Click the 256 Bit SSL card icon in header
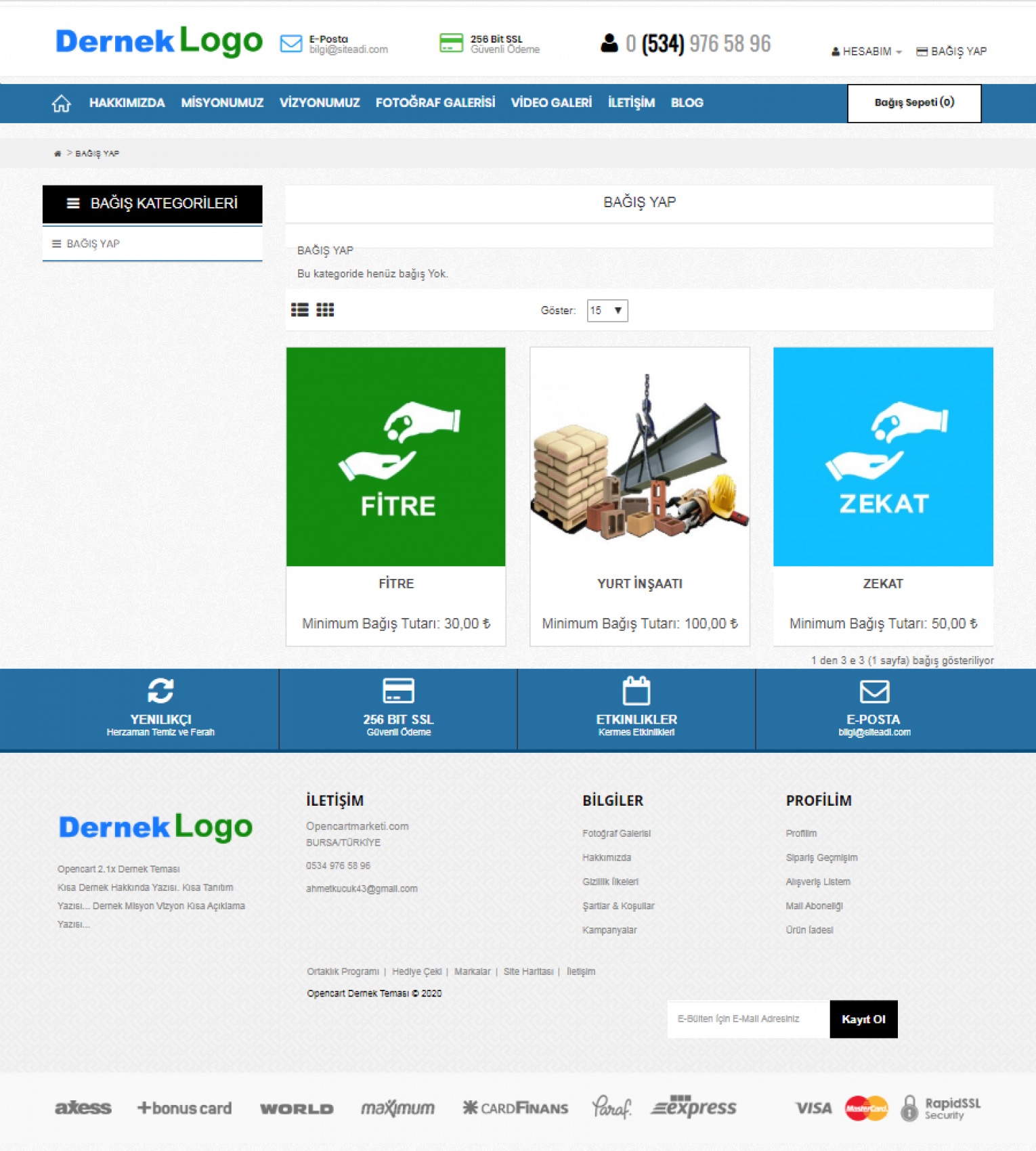 (x=451, y=43)
